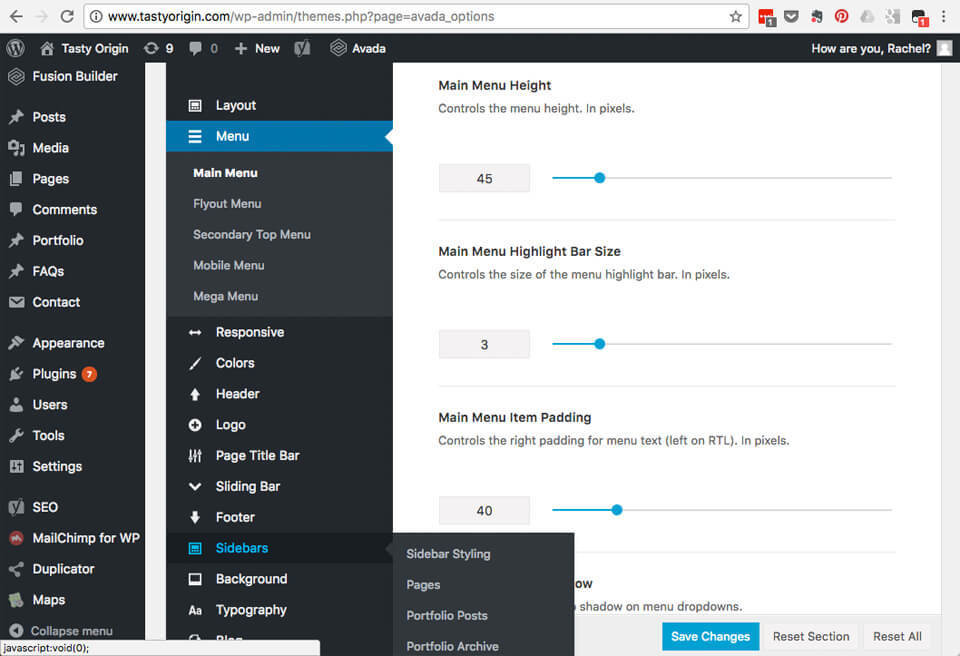Click the New content button
Screen dimensions: 960x656
coord(257,48)
